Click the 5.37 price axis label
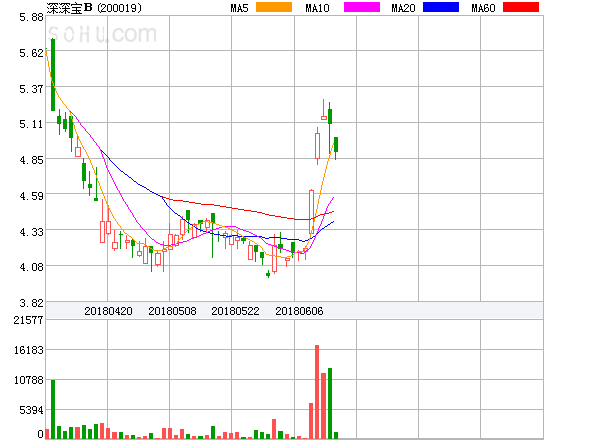This screenshot has height=440, width=600. [31, 89]
